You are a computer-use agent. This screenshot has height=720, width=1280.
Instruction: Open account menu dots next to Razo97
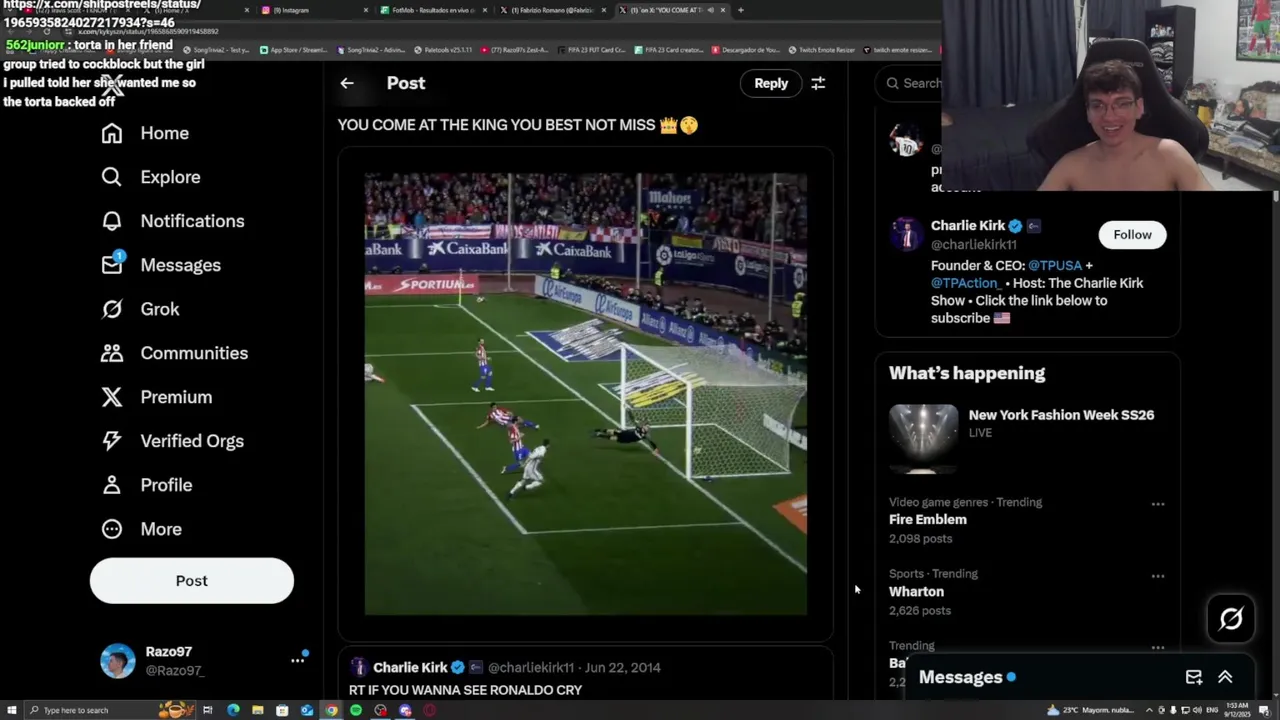pos(297,660)
